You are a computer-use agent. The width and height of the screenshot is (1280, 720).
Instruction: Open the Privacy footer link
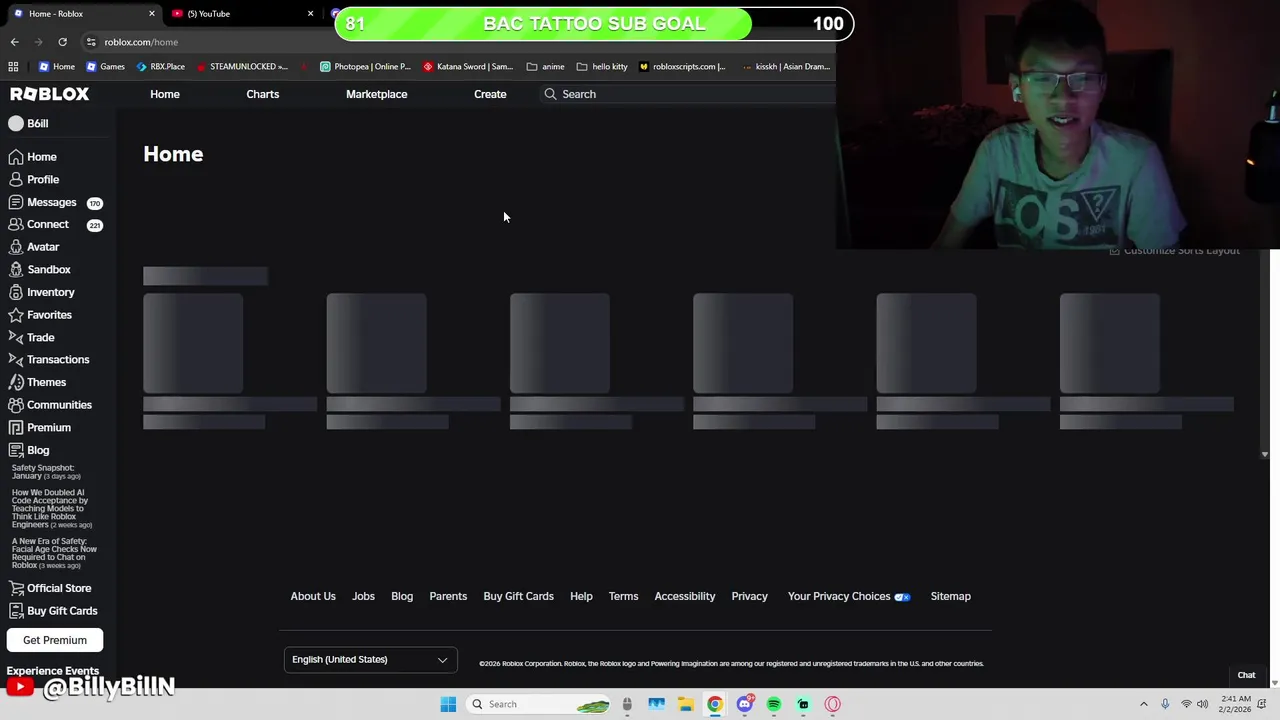pos(749,596)
